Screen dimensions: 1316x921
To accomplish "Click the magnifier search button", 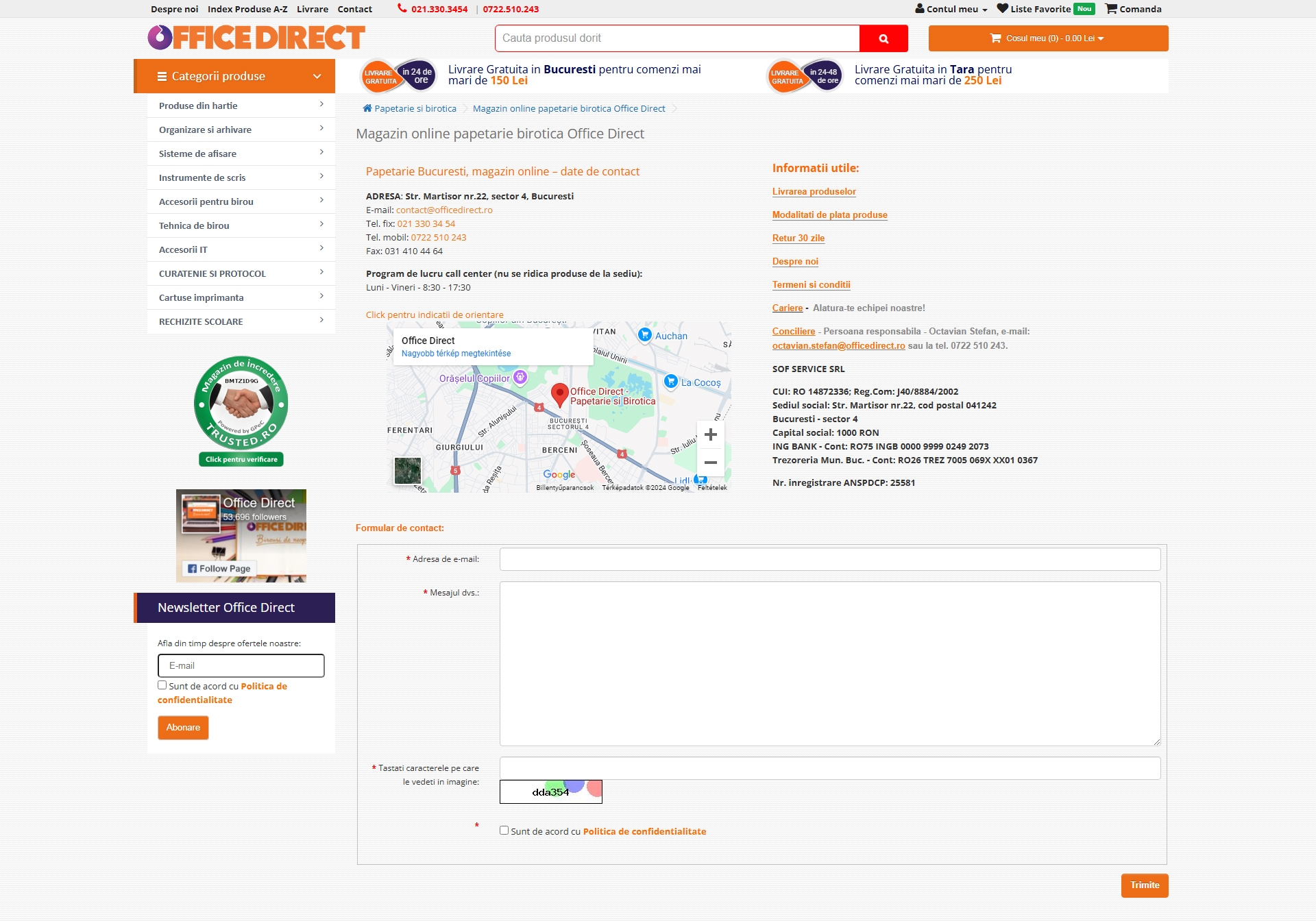I will pos(884,38).
